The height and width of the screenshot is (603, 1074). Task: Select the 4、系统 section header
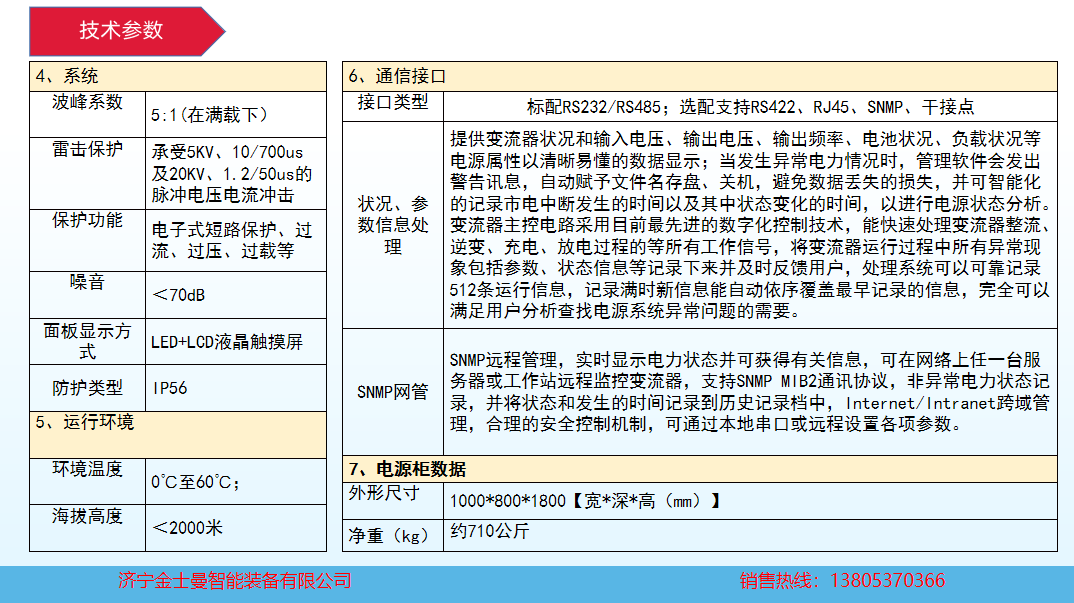[177, 76]
